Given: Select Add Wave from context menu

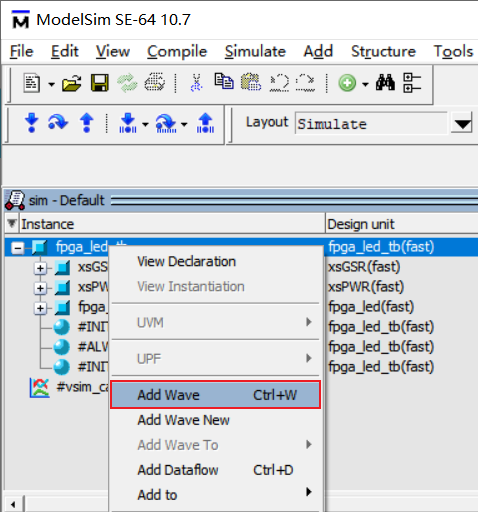Looking at the screenshot, I should click(x=215, y=395).
